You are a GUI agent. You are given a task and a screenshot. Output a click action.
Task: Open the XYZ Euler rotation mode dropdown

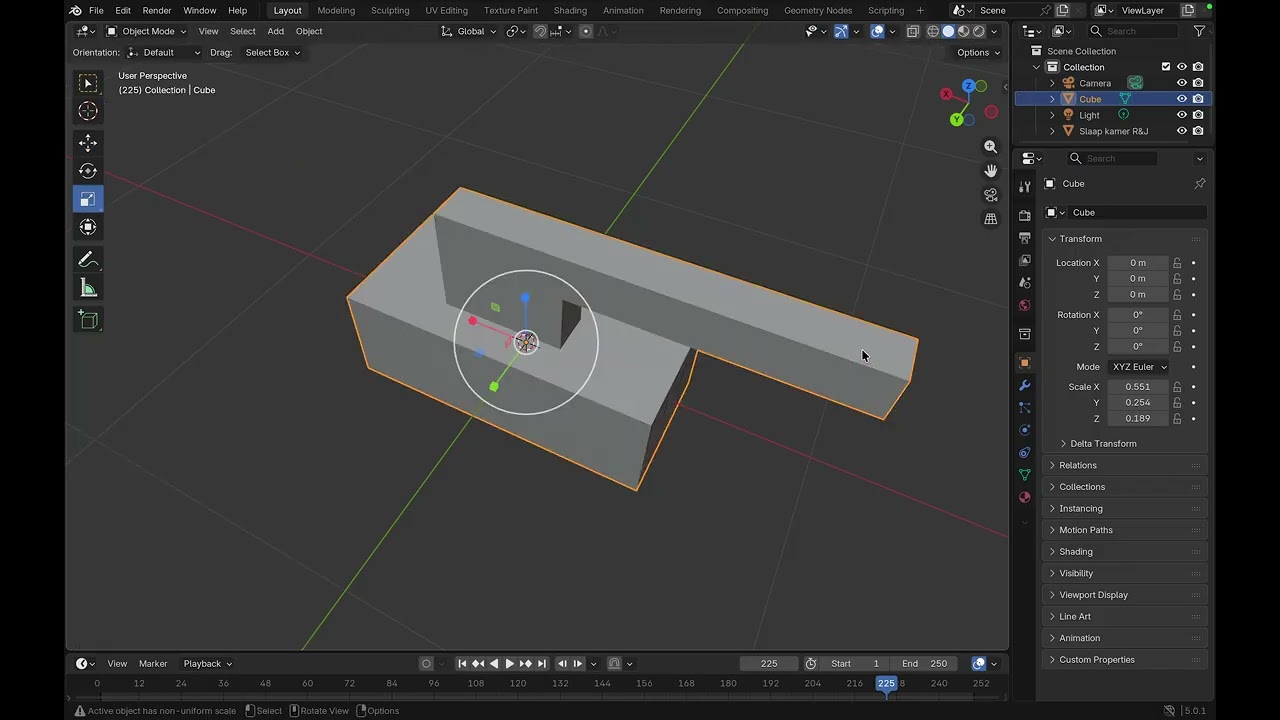(1138, 367)
